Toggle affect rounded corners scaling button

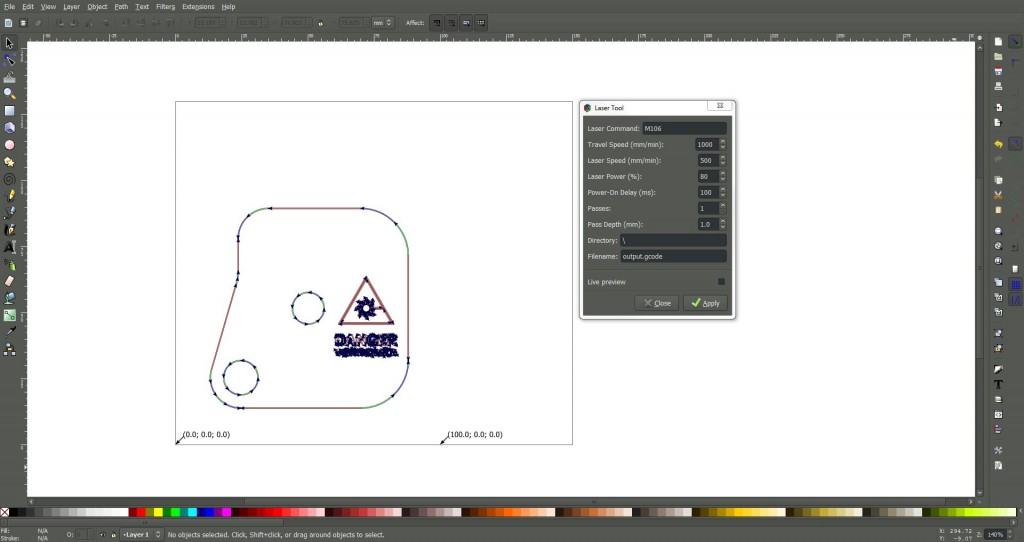point(451,23)
